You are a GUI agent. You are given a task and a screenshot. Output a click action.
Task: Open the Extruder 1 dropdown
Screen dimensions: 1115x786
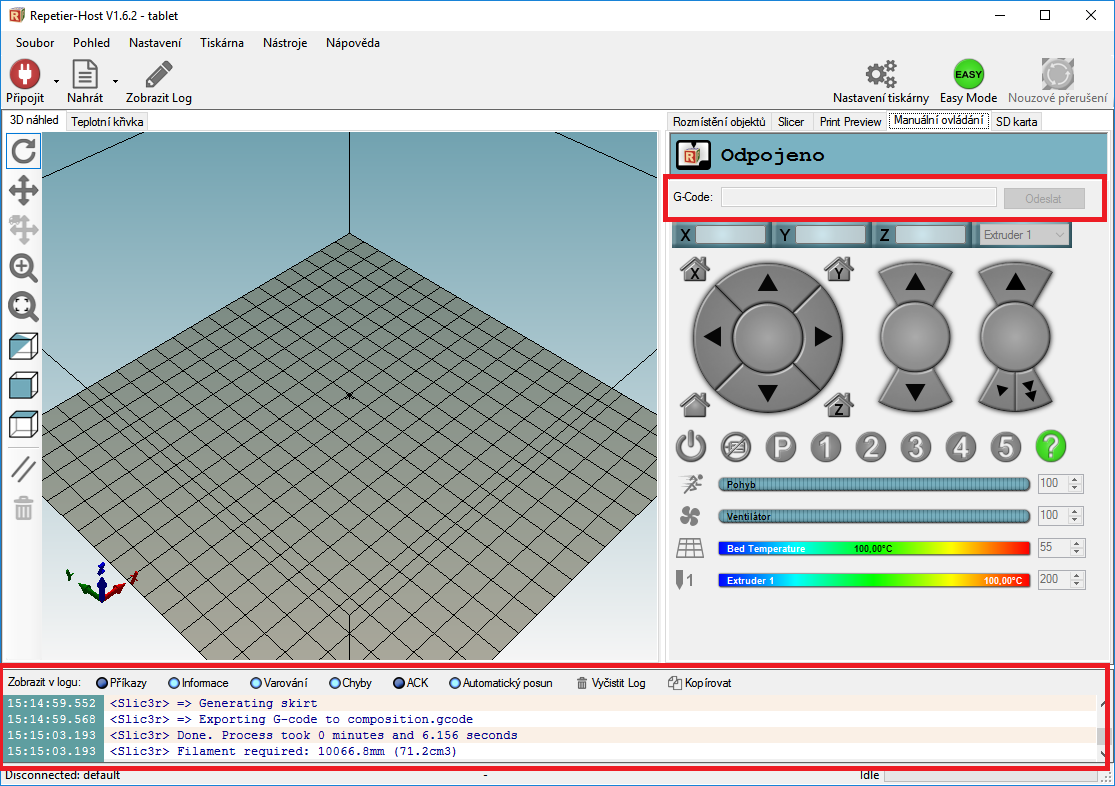click(x=1022, y=235)
